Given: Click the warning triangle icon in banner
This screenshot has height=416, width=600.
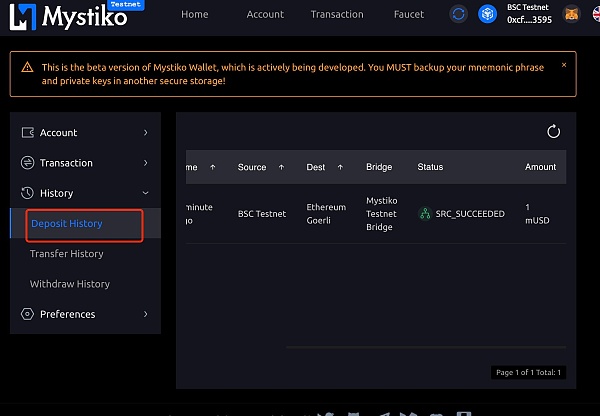Looking at the screenshot, I should [27, 67].
